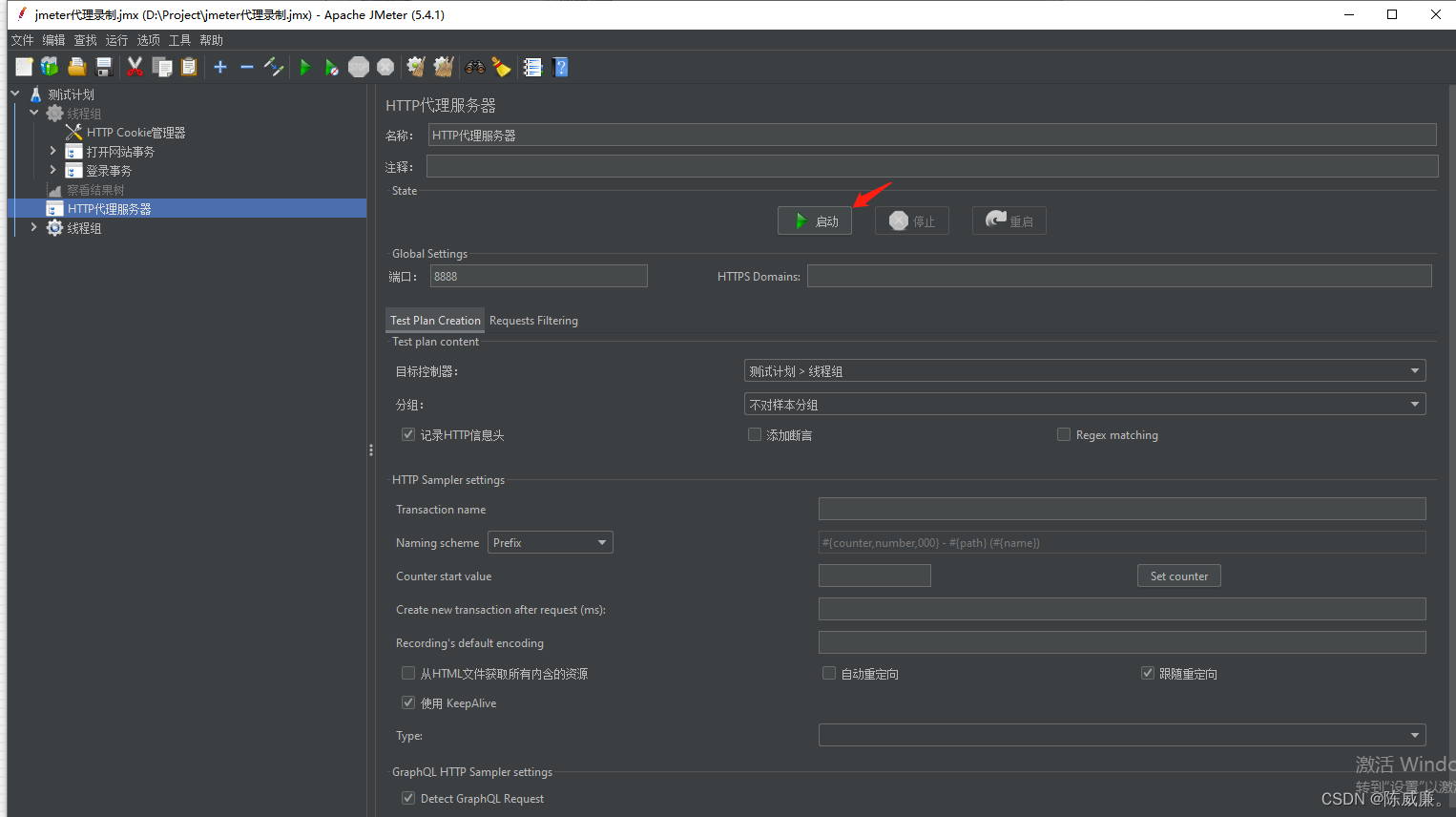Image resolution: width=1456 pixels, height=817 pixels.
Task: Select 测试计划 root node
Action: 71,94
